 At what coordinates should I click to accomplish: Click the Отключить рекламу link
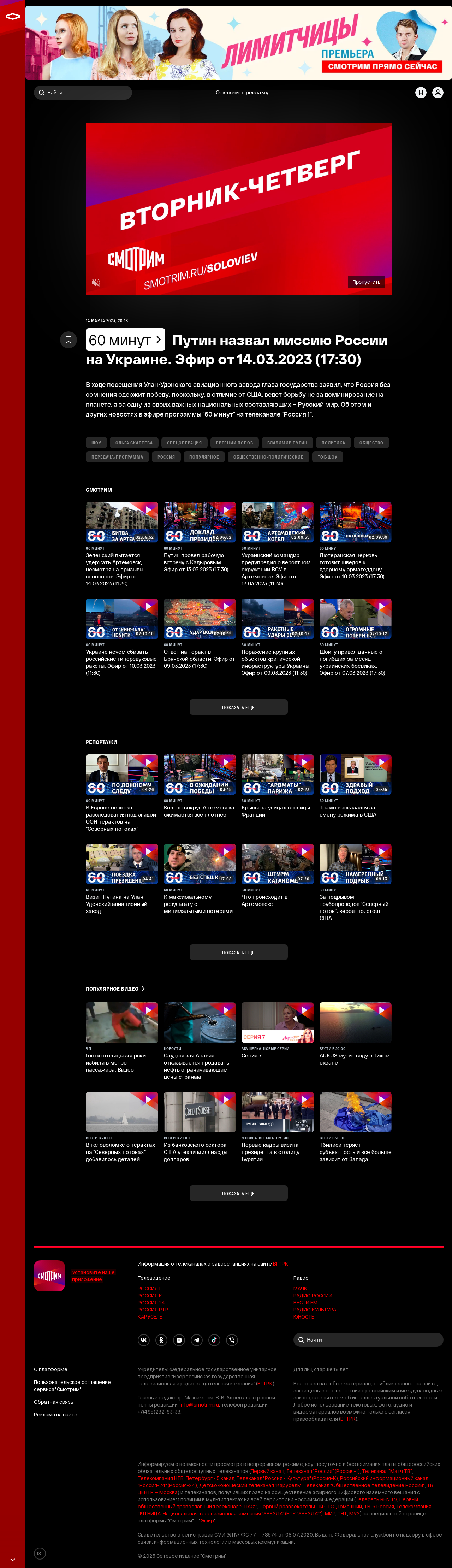(x=242, y=93)
